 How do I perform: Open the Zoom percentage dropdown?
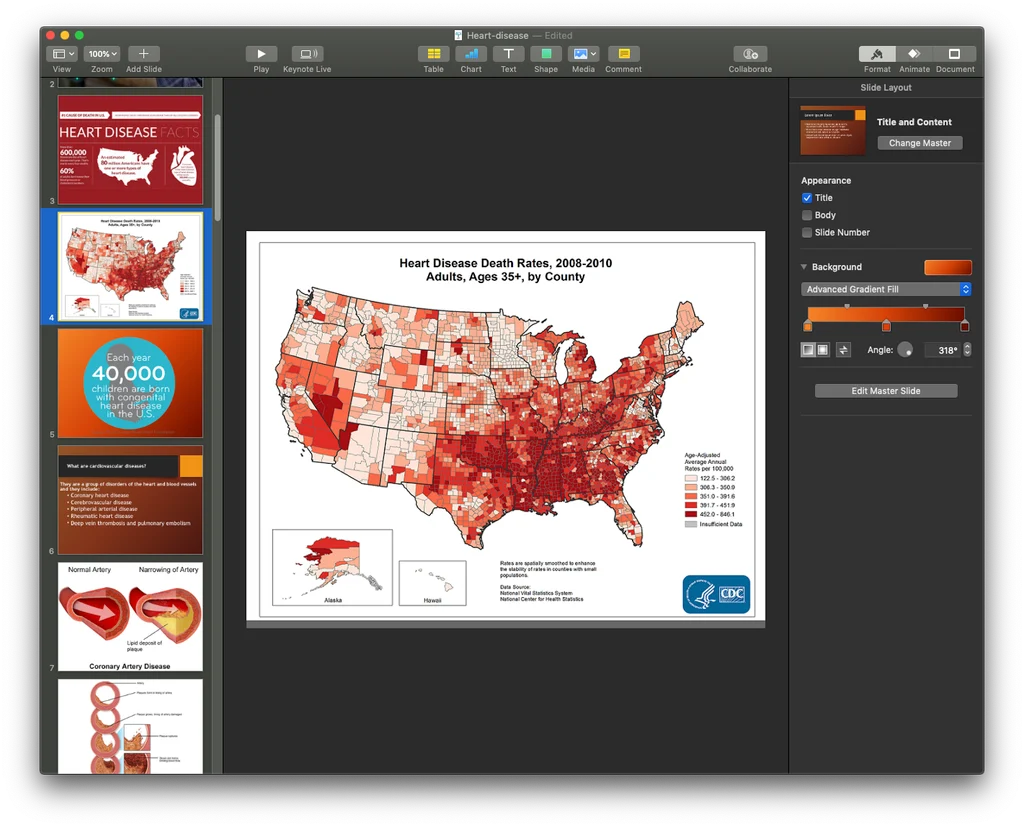pyautogui.click(x=103, y=54)
